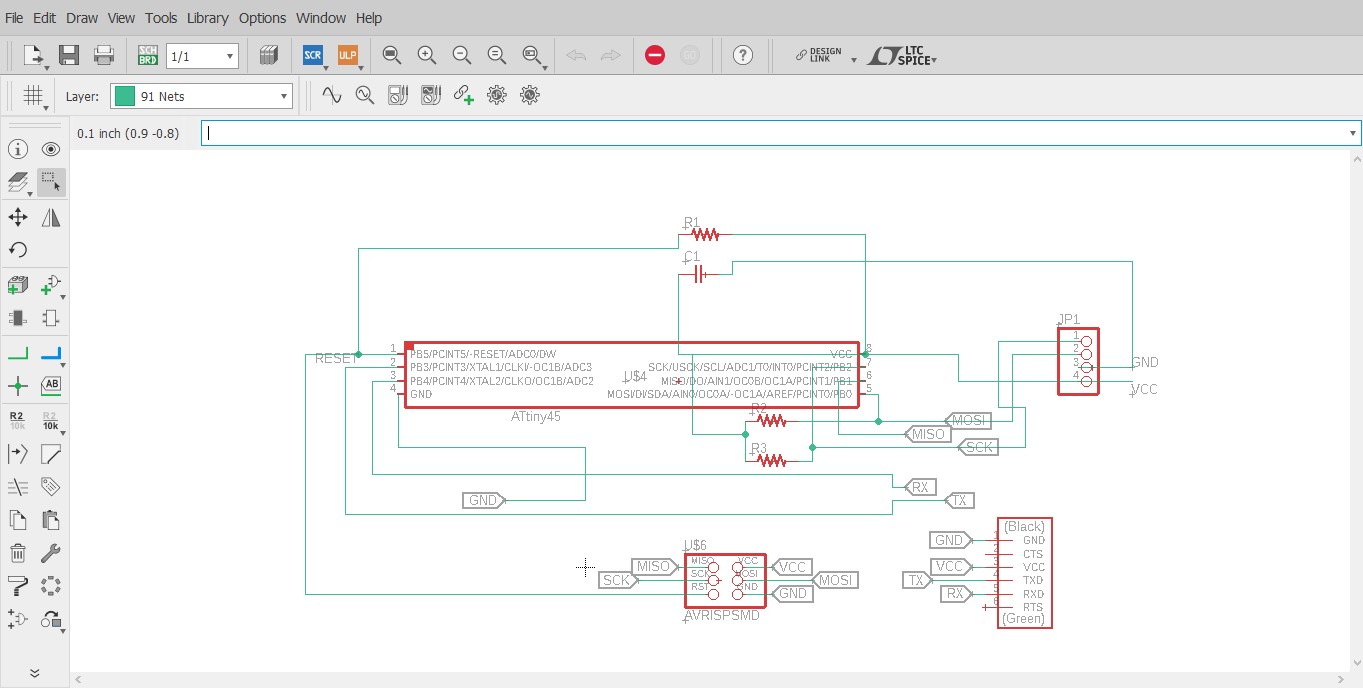The image size is (1363, 688).
Task: Expand more tools with double chevron
Action: [34, 673]
